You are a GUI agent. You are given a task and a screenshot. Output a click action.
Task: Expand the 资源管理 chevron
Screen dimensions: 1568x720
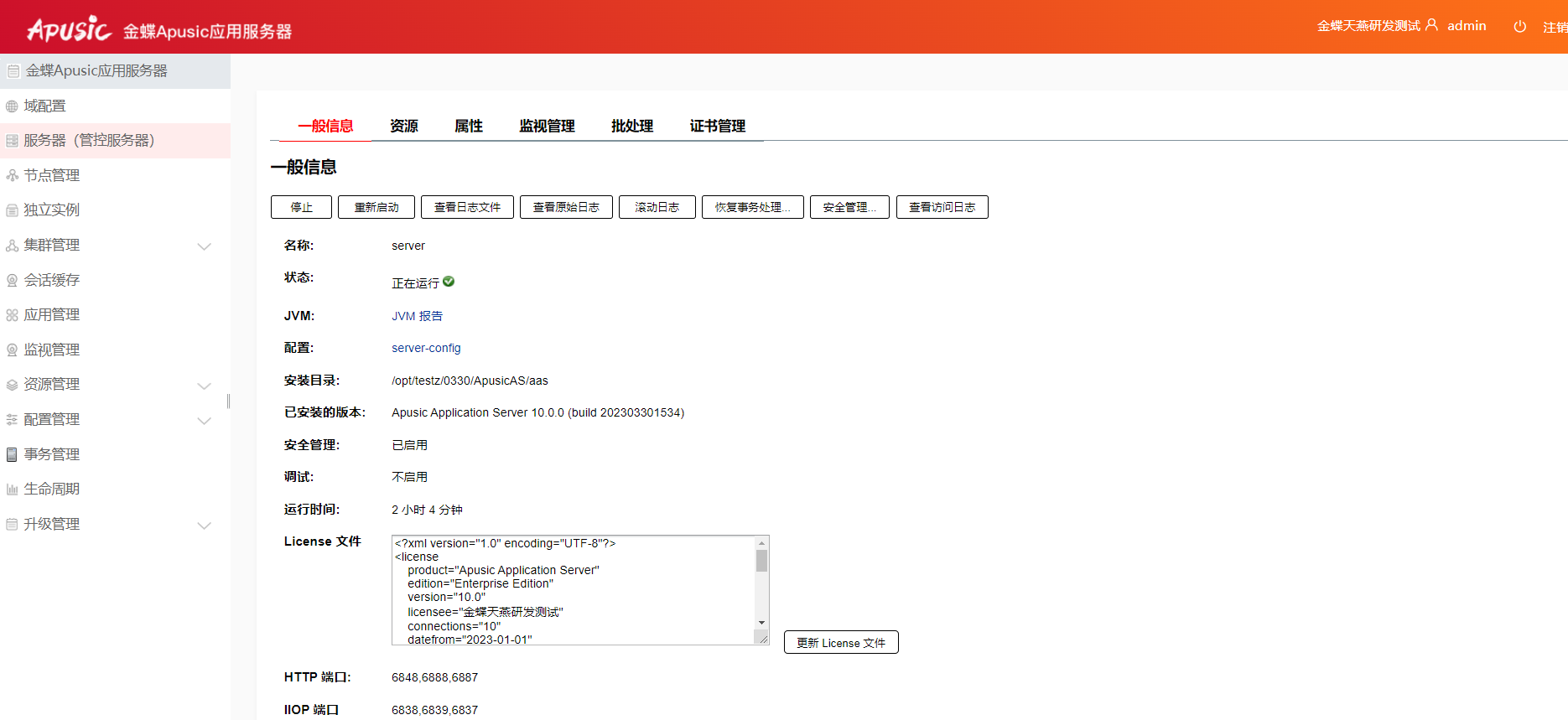(204, 386)
